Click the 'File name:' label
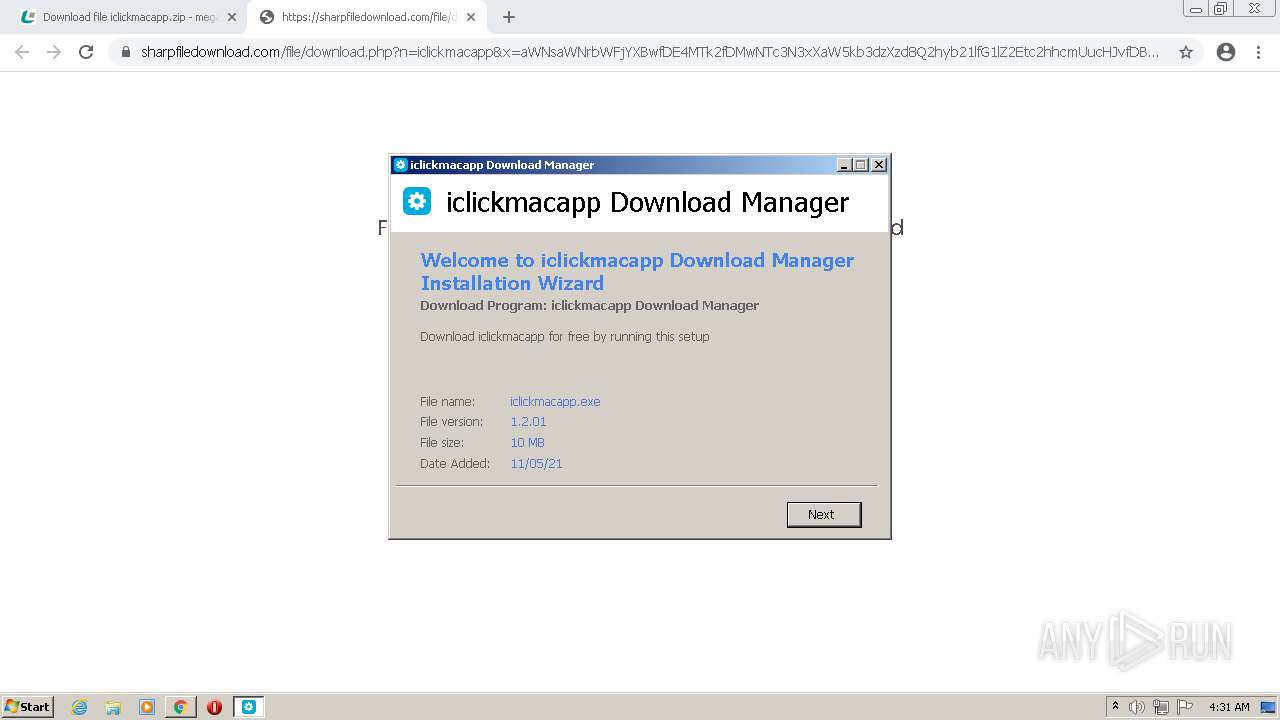The height and width of the screenshot is (720, 1280). 447,401
